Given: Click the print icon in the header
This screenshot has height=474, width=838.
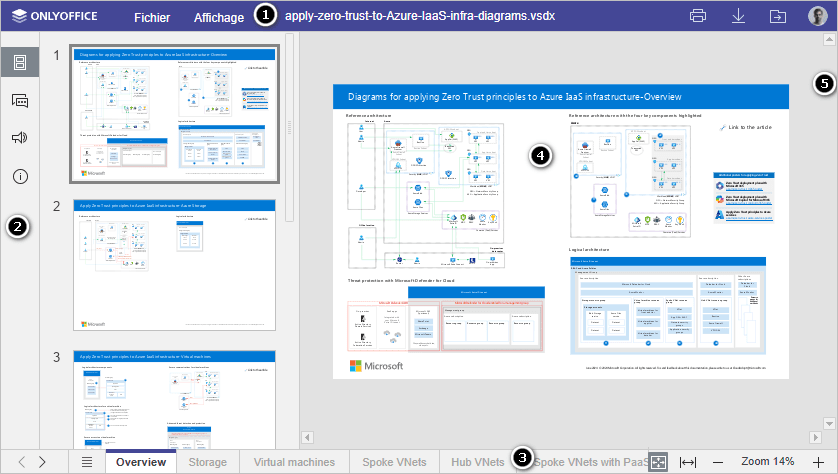Looking at the screenshot, I should click(697, 16).
